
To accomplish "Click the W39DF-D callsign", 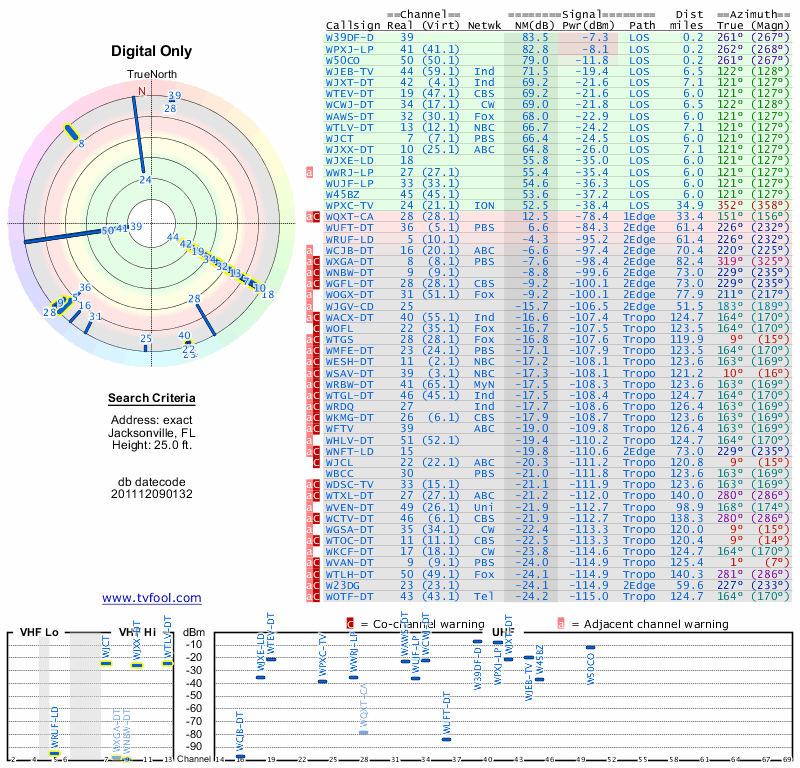I will click(349, 38).
